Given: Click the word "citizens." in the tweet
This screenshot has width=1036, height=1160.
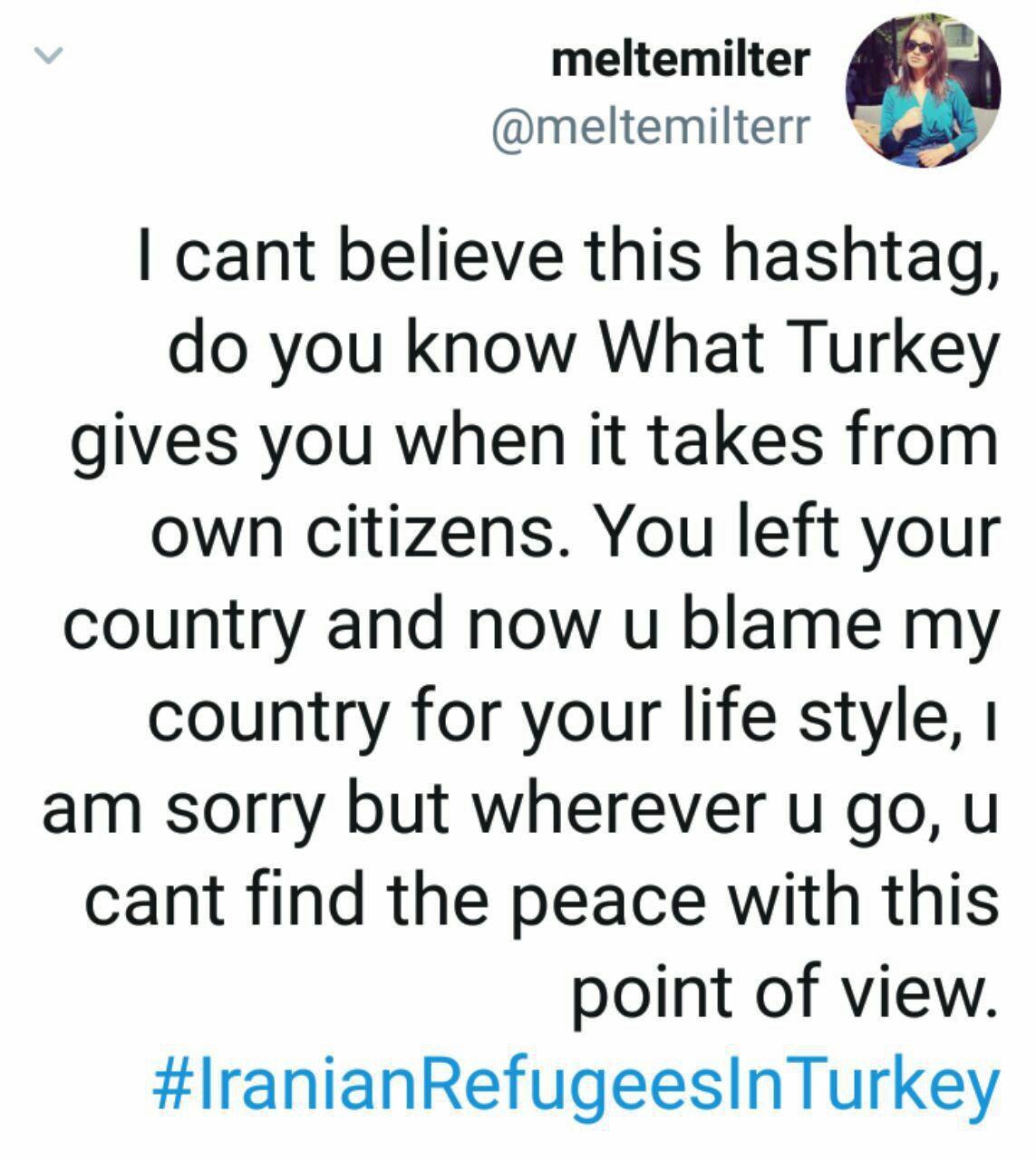Looking at the screenshot, I should point(433,532).
